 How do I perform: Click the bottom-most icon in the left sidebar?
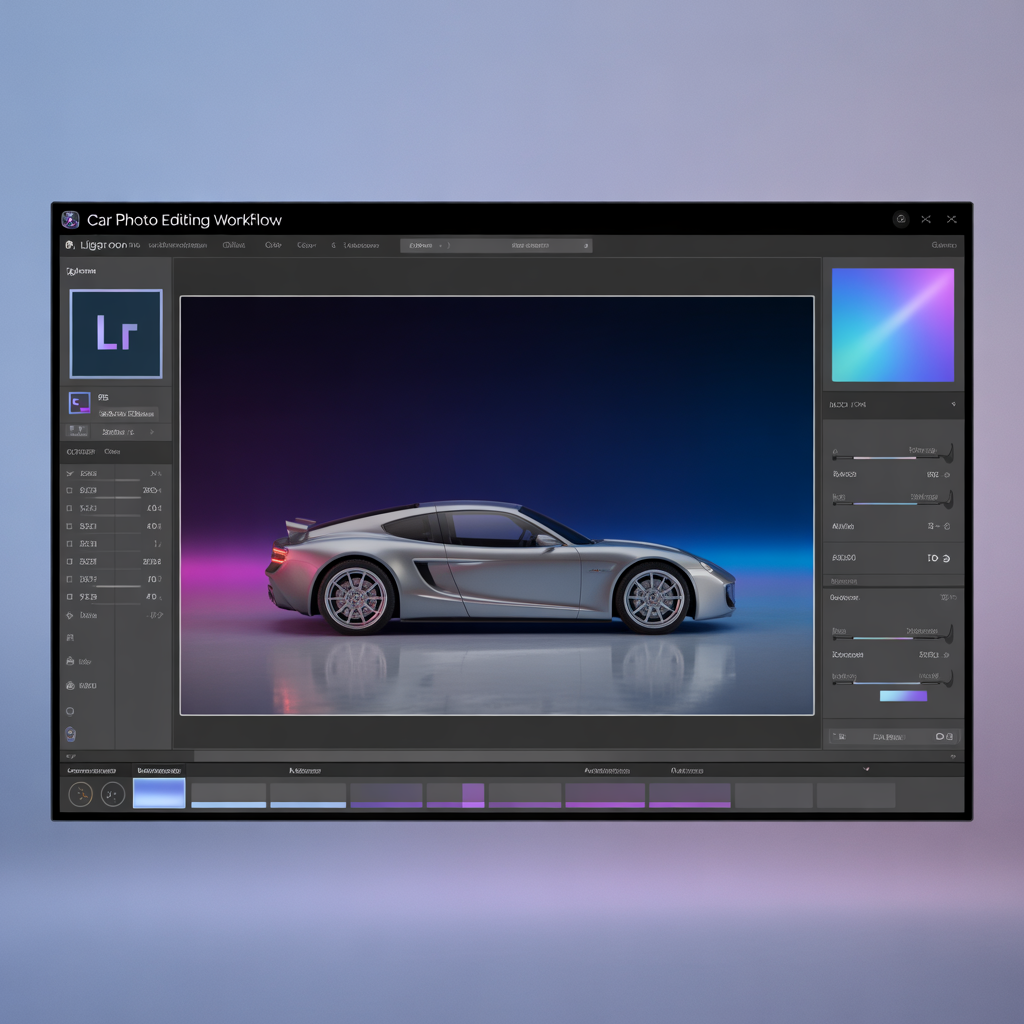[70, 734]
